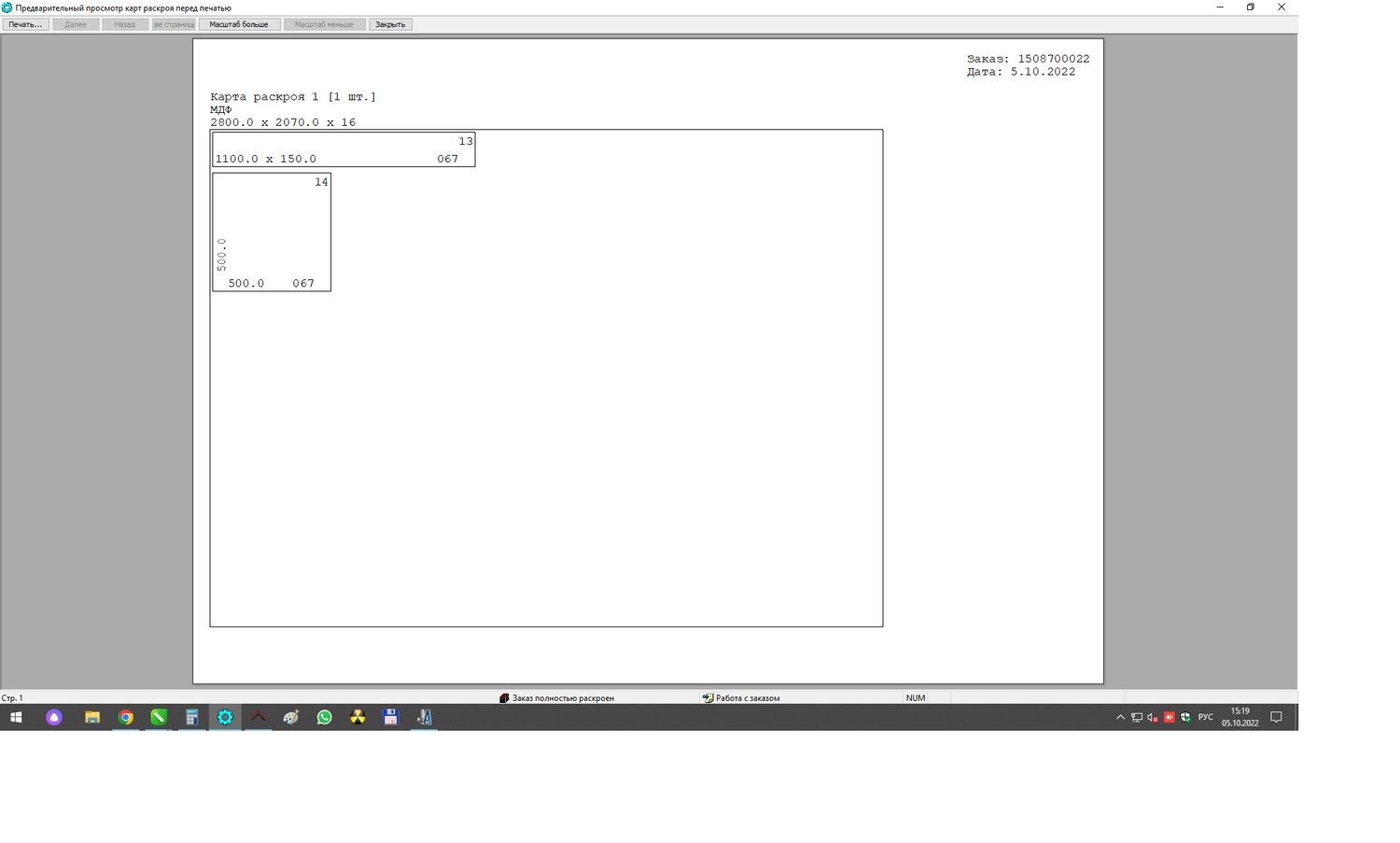Viewport: 1400px width, 843px height.
Task: Click the vertical 500.0 dimension label
Action: (x=221, y=255)
